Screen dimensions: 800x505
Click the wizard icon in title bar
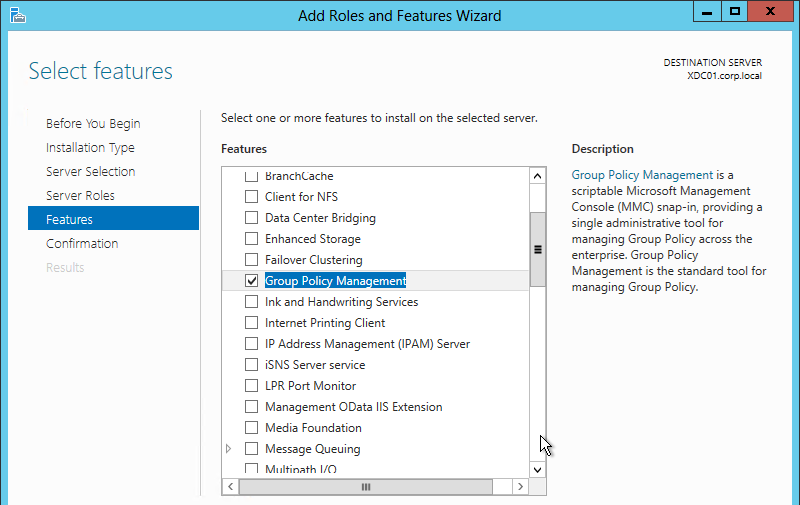(x=17, y=15)
